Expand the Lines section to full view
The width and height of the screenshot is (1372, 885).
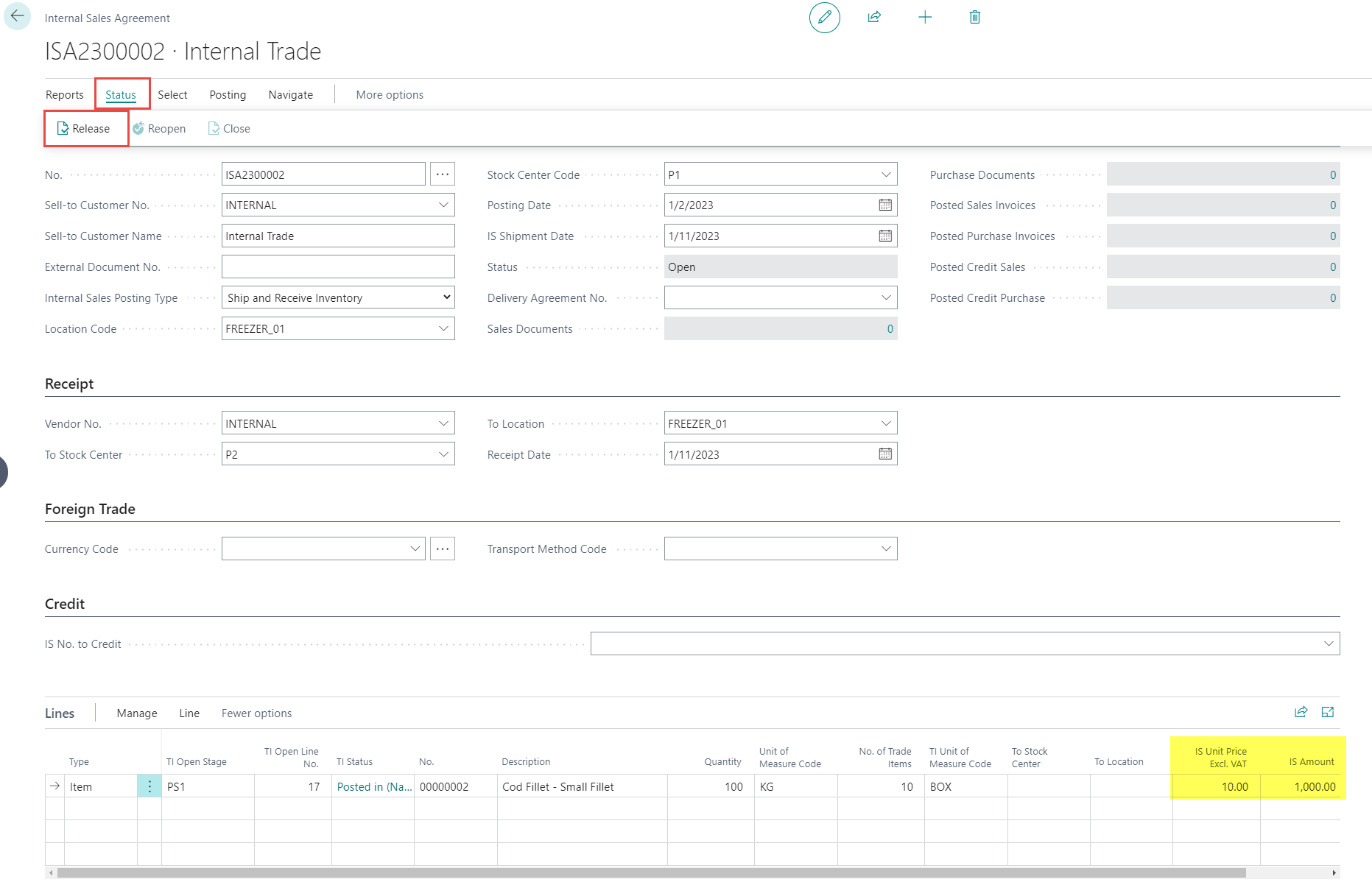coord(1327,712)
